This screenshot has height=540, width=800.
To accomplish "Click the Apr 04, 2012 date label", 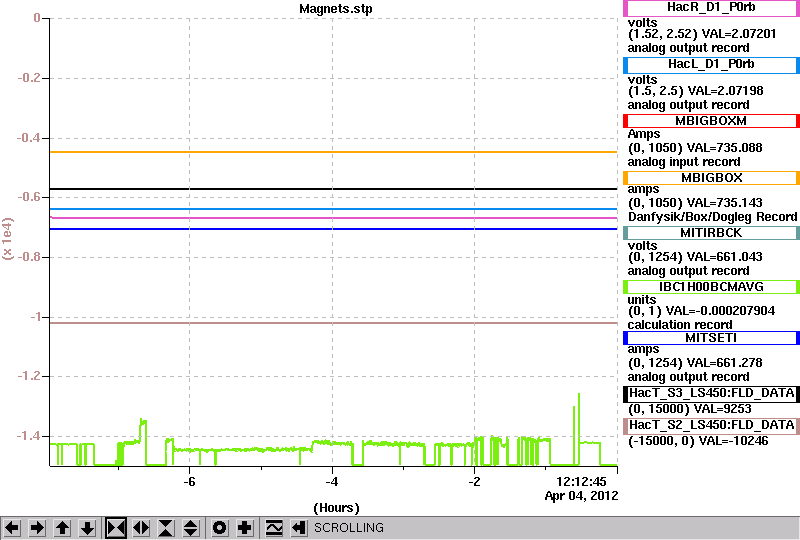I will point(581,496).
